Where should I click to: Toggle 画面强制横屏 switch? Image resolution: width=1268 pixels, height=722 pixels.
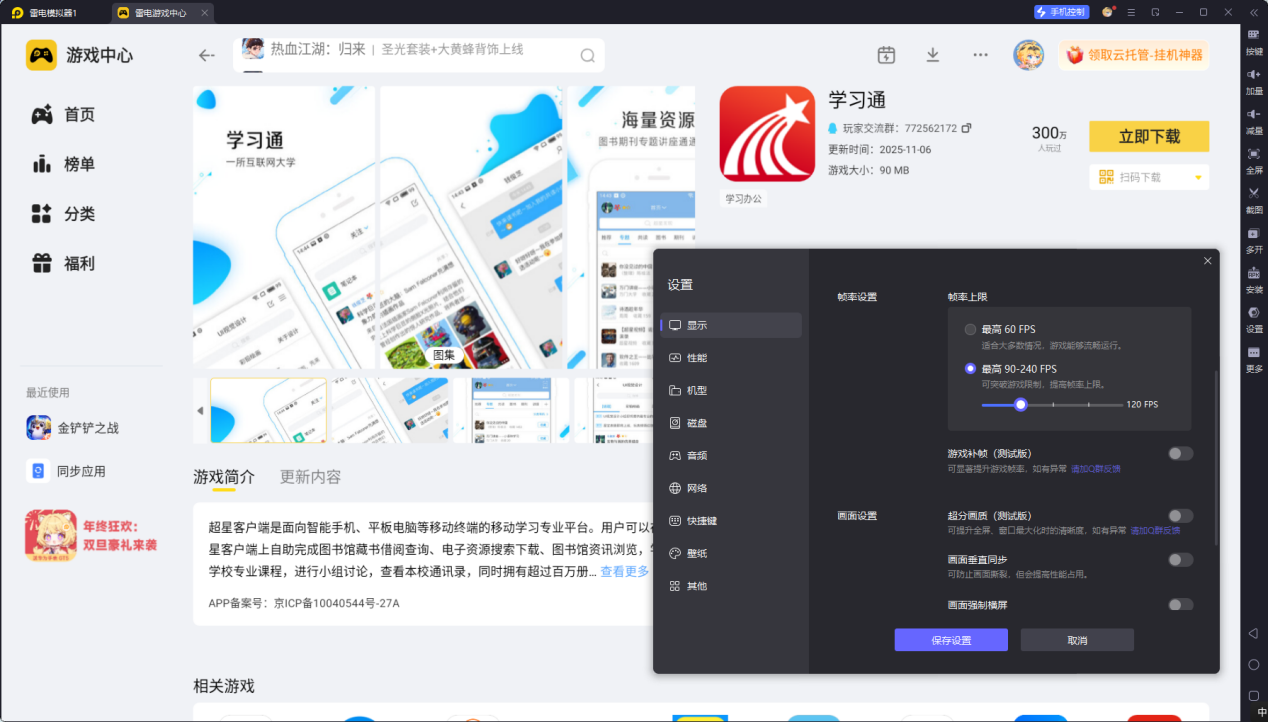coord(1181,605)
